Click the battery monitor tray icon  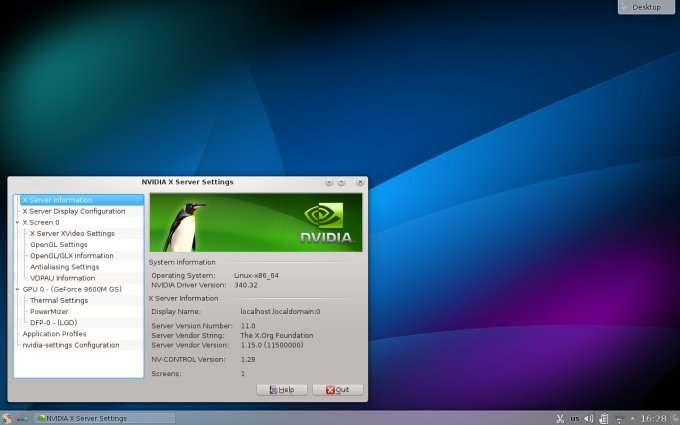click(x=603, y=419)
